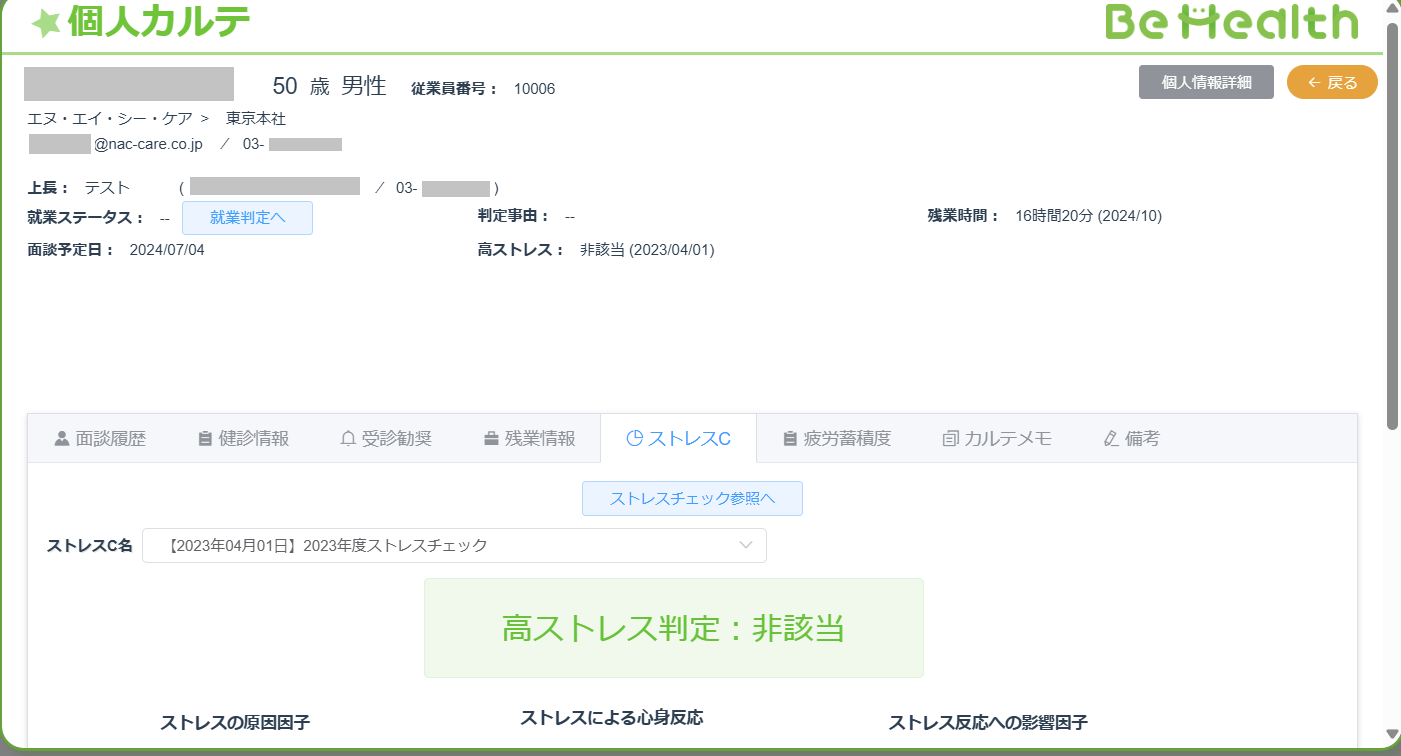Click the pencil icon on 備考 tab
1401x756 pixels.
[x=1111, y=438]
